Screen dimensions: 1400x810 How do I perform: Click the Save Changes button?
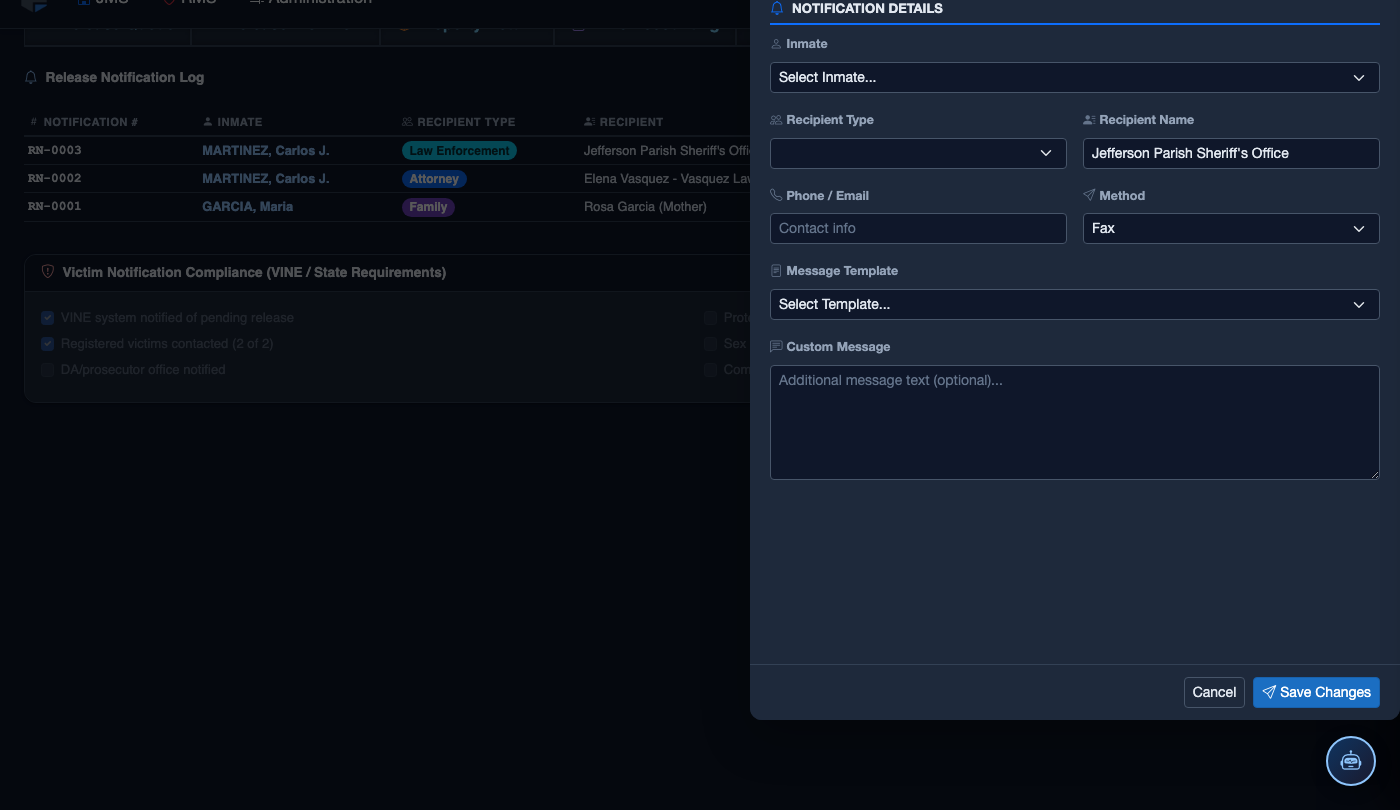[x=1316, y=692]
